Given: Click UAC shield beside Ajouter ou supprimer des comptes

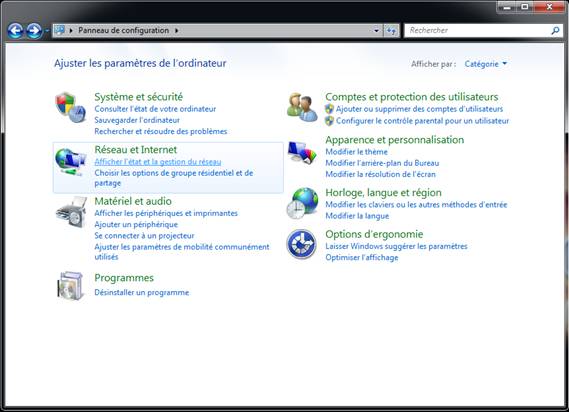Looking at the screenshot, I should point(329,109).
